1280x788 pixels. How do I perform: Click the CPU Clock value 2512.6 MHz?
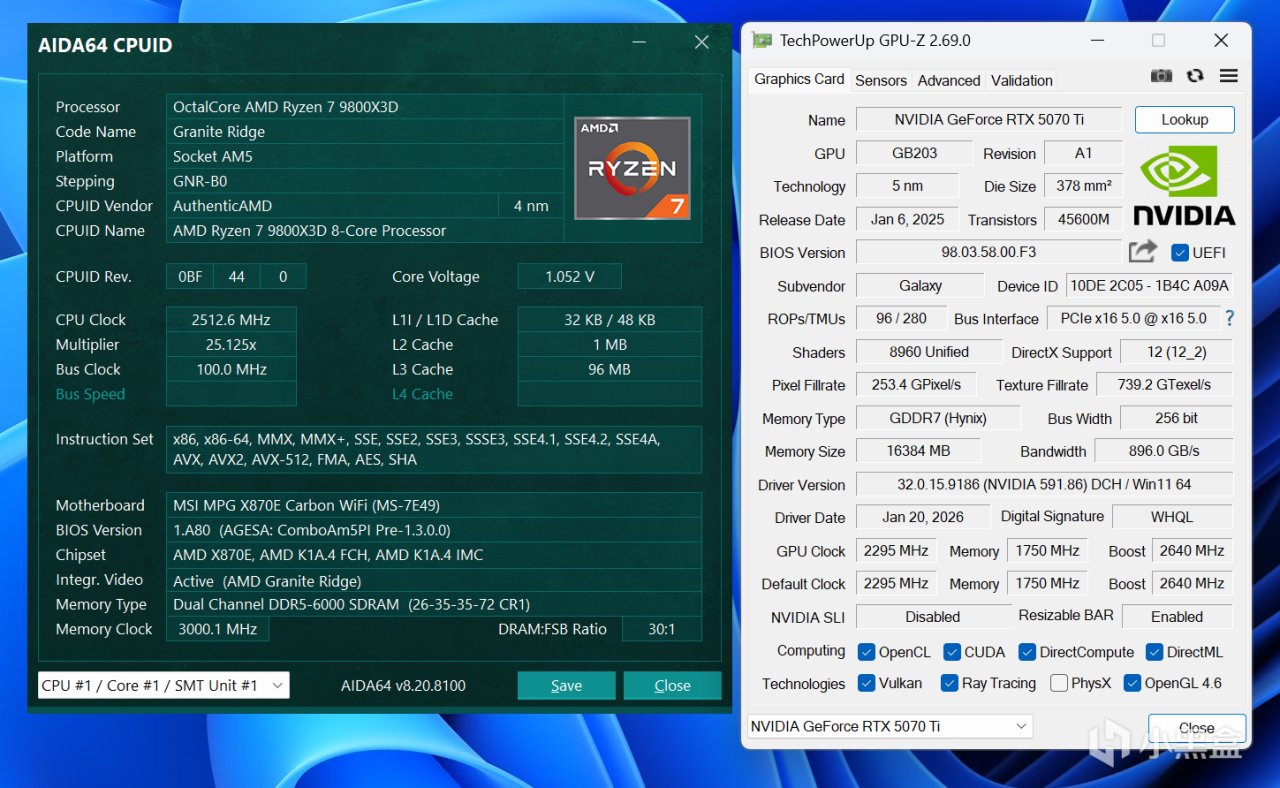pyautogui.click(x=231, y=320)
